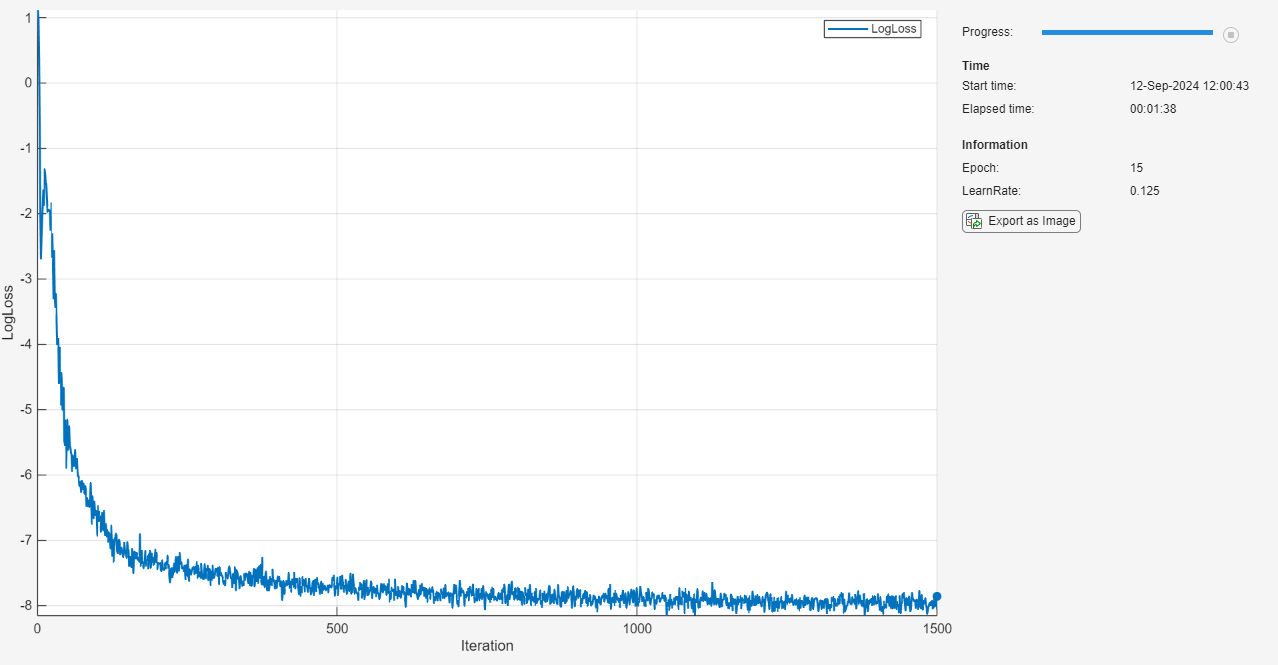Select the Information section heading

coord(994,144)
